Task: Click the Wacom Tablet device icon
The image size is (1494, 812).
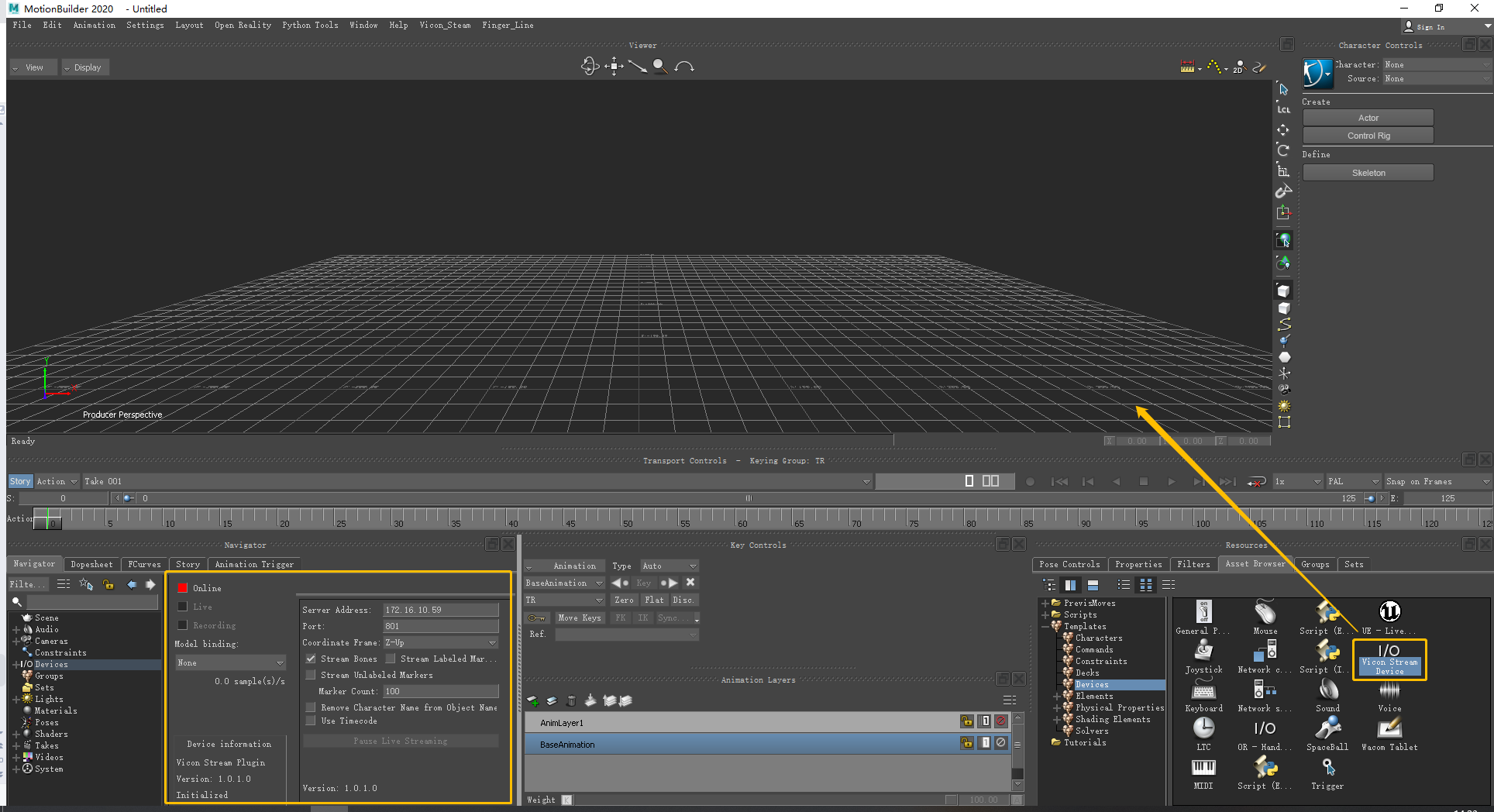Action: coord(1389,729)
